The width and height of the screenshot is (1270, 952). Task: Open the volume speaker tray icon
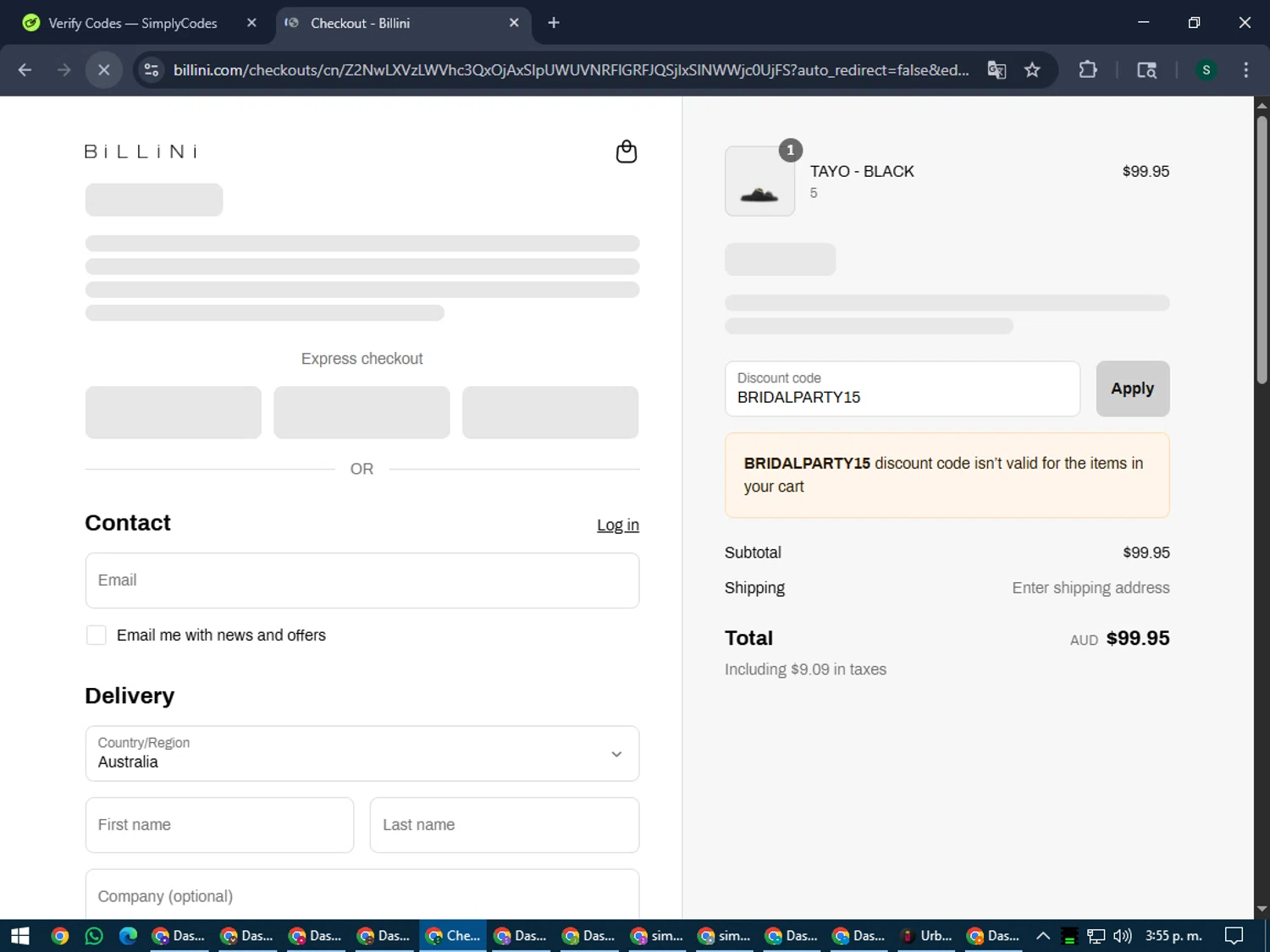point(1123,936)
